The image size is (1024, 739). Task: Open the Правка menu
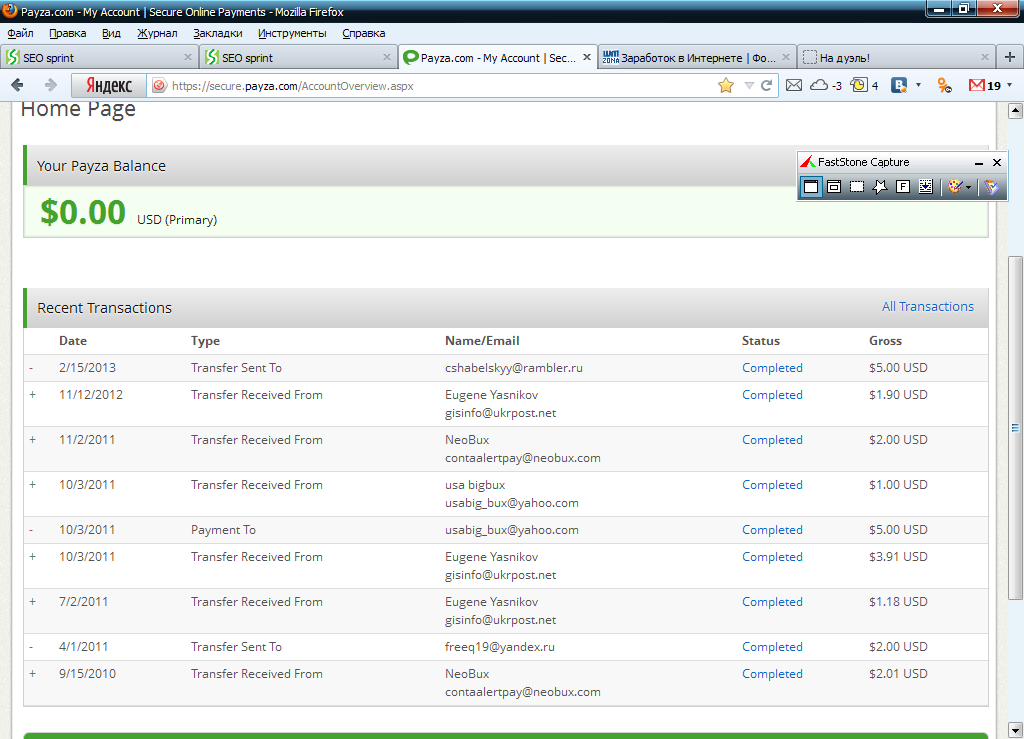[x=67, y=33]
